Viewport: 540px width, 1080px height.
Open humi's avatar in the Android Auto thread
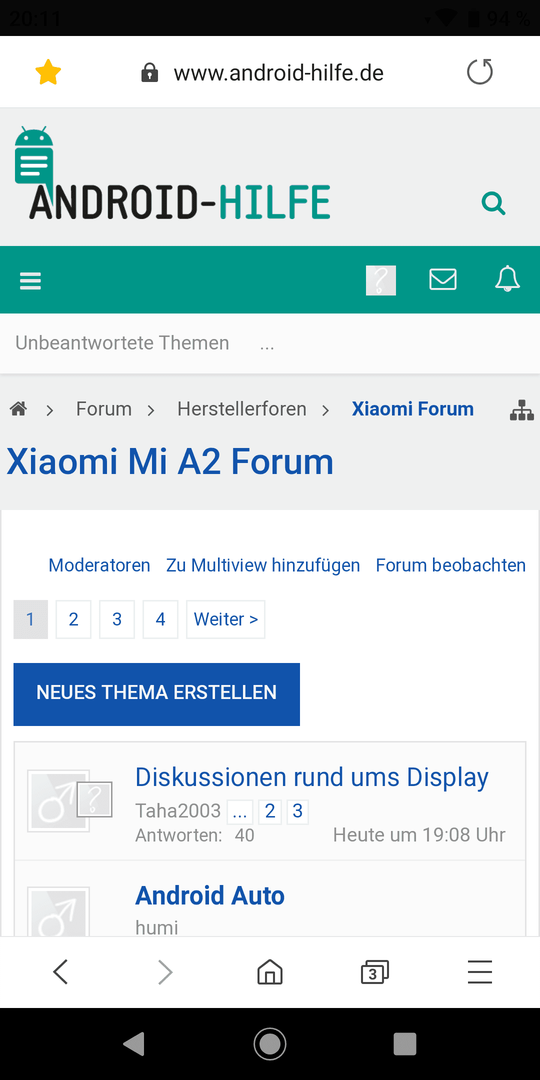(x=59, y=911)
